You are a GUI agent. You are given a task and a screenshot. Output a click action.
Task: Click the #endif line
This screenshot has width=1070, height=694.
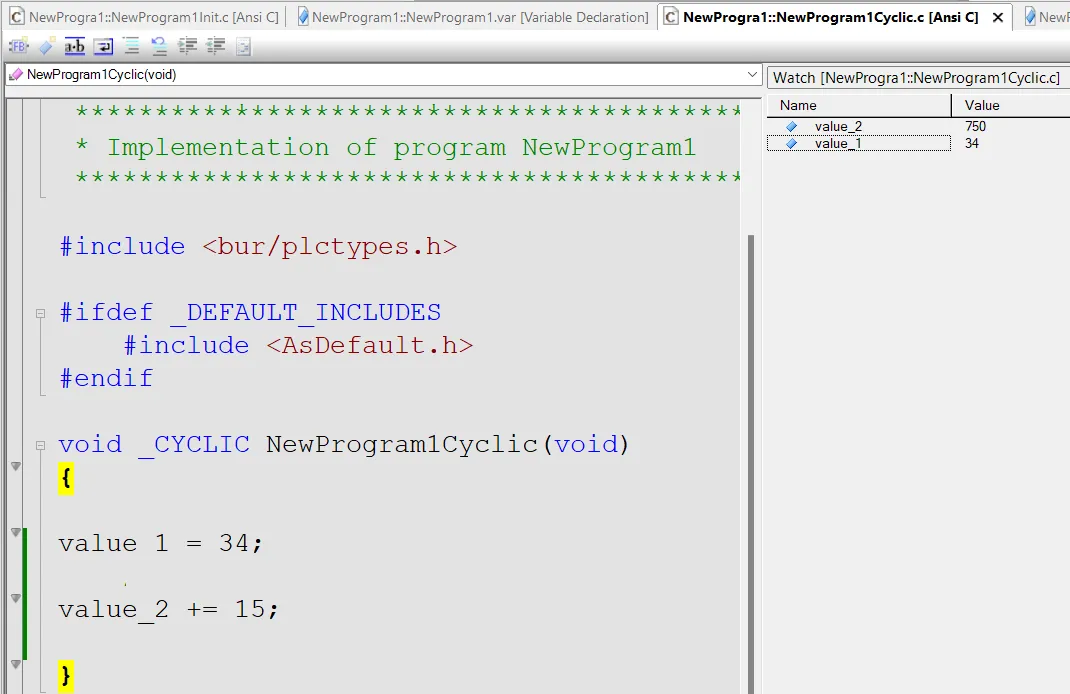click(106, 378)
